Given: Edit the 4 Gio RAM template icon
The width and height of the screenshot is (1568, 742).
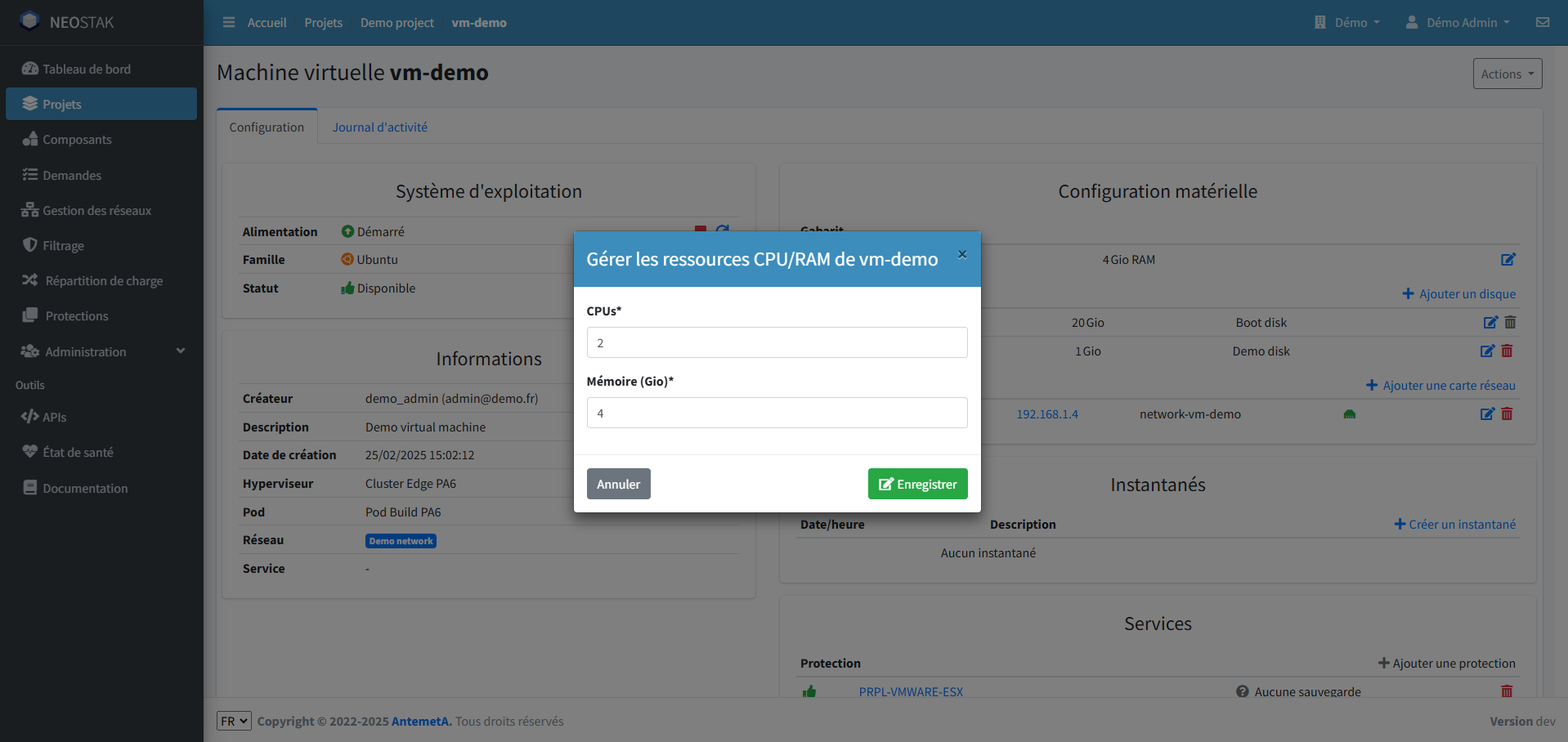Looking at the screenshot, I should (x=1508, y=260).
